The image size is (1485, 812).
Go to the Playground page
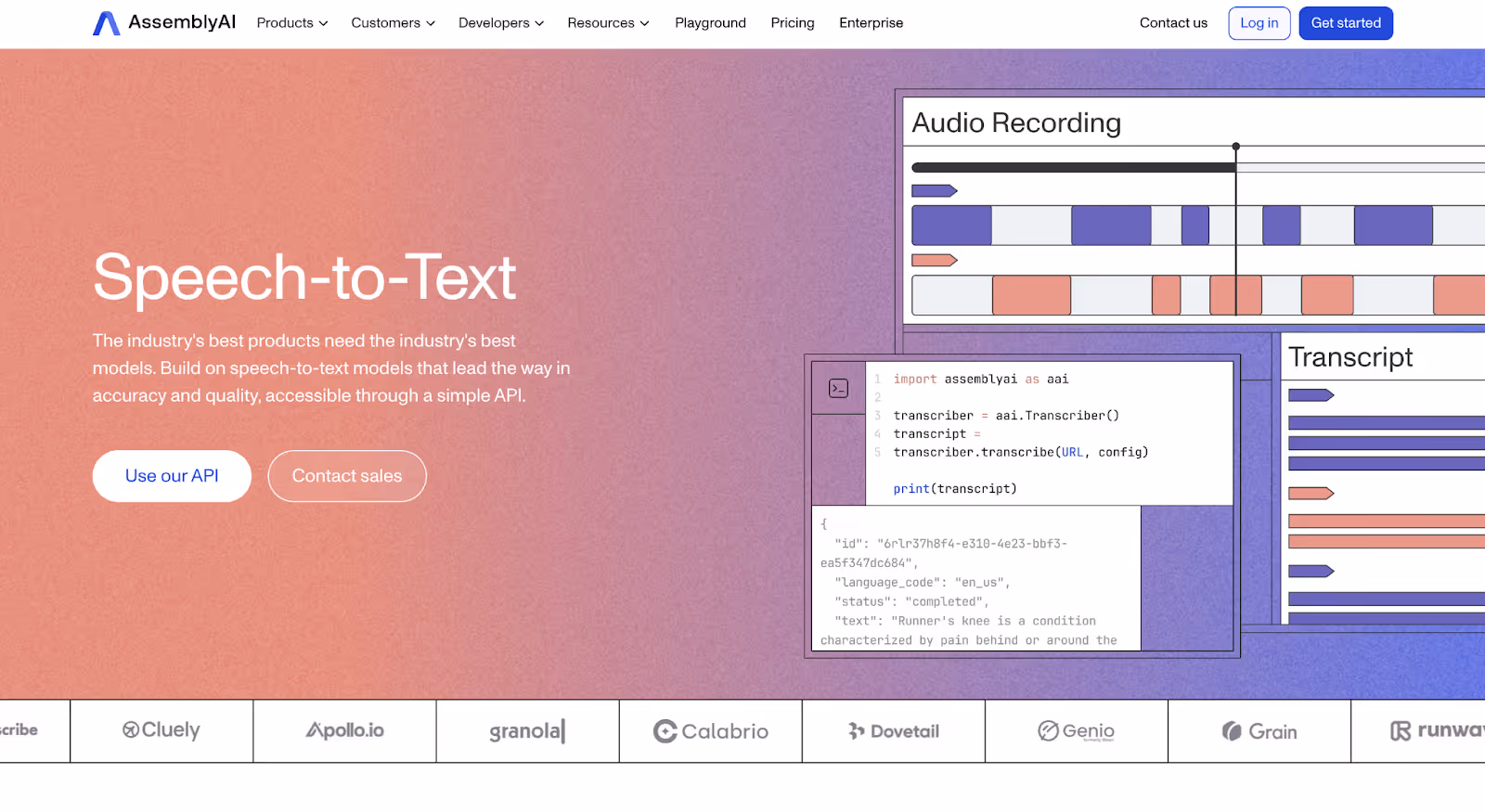coord(710,23)
